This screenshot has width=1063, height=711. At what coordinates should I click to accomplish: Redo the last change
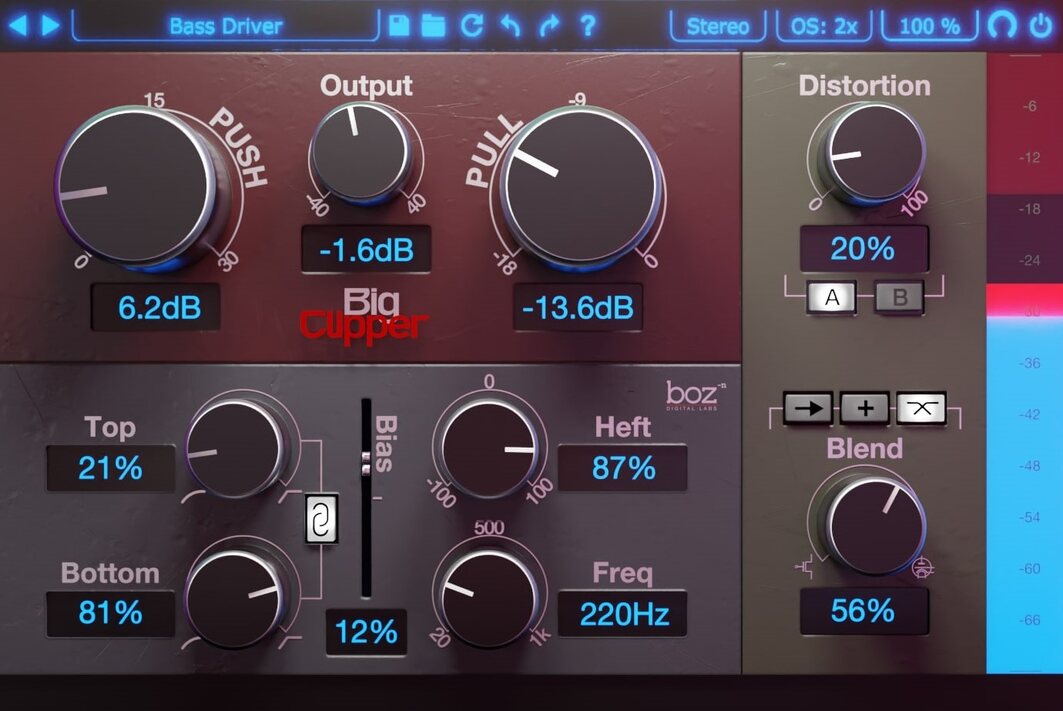[x=549, y=25]
